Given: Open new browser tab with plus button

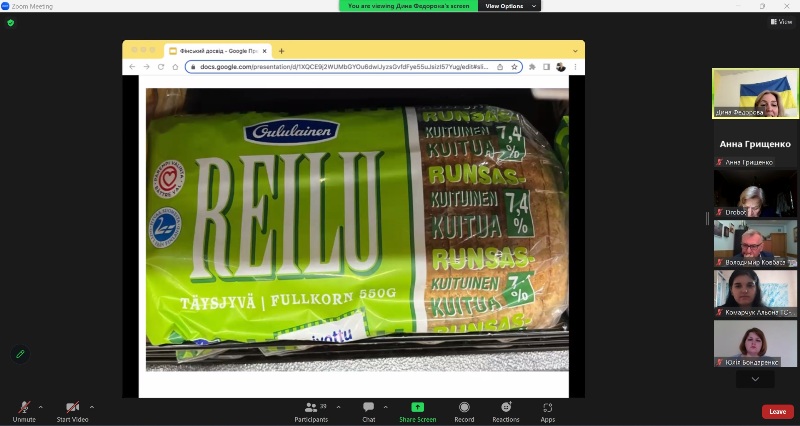Looking at the screenshot, I should pos(282,50).
